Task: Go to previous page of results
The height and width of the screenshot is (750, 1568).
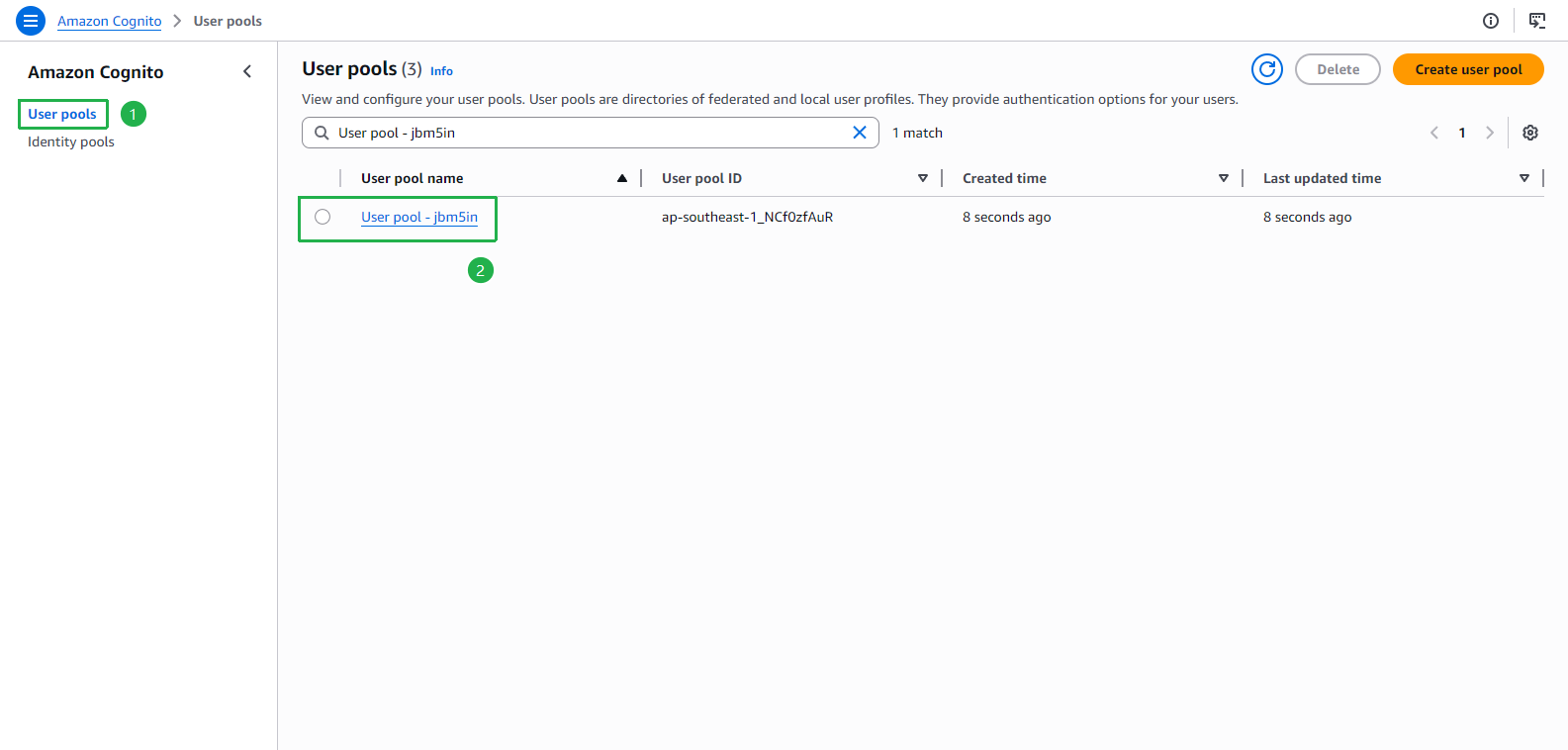Action: (1434, 133)
